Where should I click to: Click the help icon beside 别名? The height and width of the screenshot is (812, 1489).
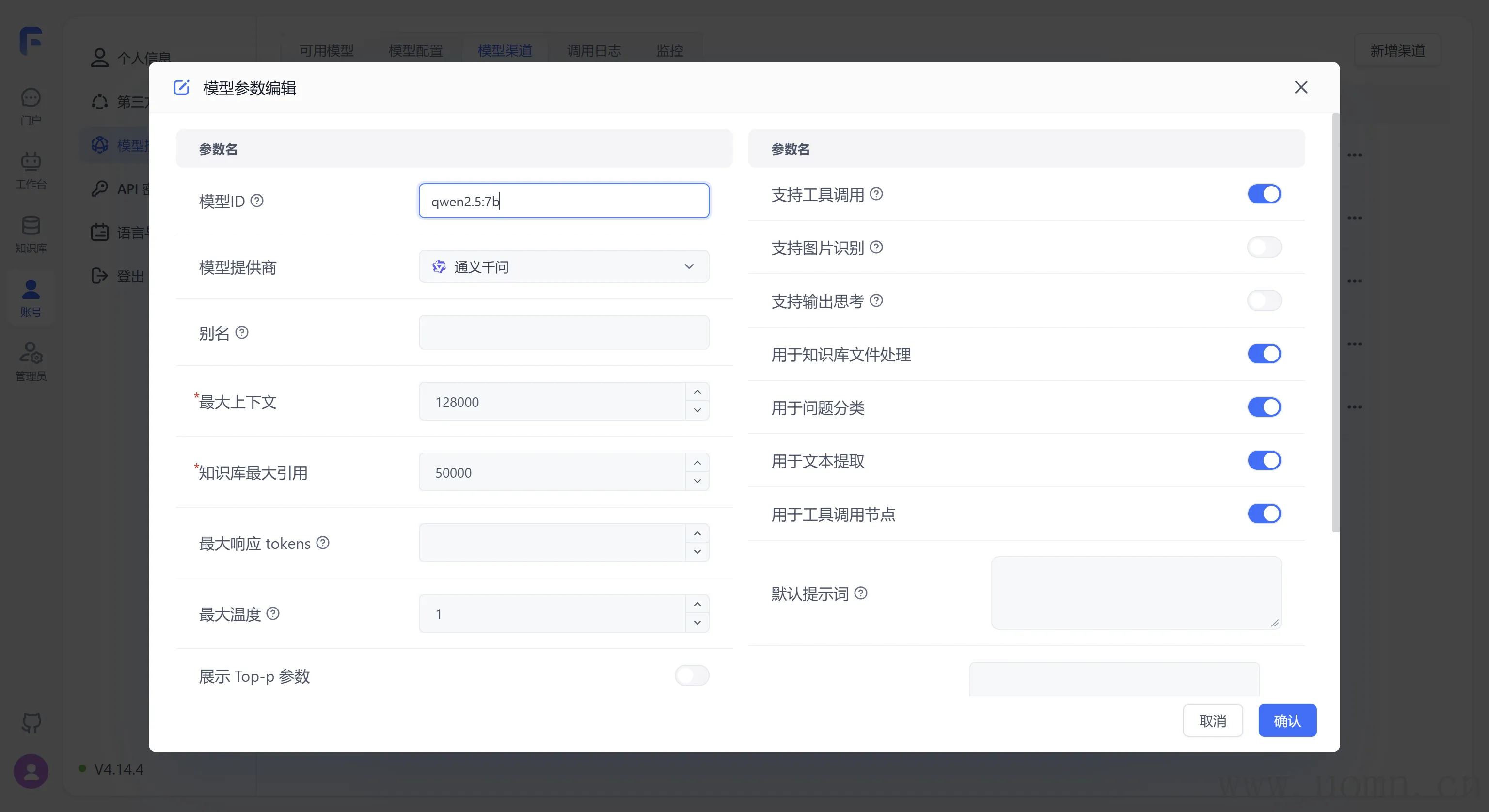click(x=242, y=333)
